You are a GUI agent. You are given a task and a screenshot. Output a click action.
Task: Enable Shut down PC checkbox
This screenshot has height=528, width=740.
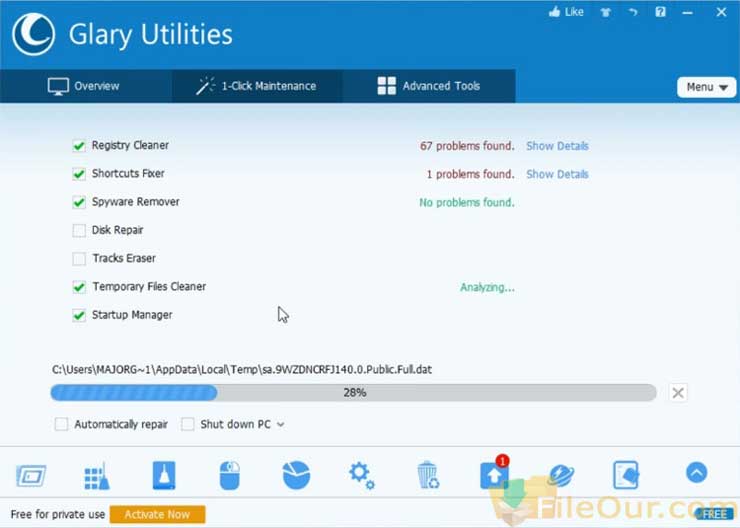click(187, 424)
